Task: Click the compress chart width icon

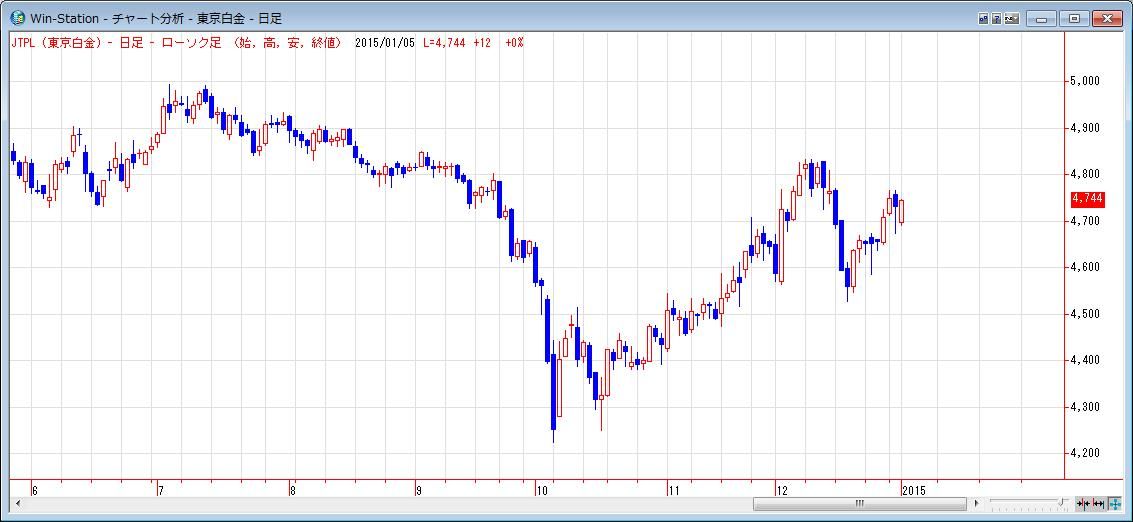Action: (x=1083, y=503)
